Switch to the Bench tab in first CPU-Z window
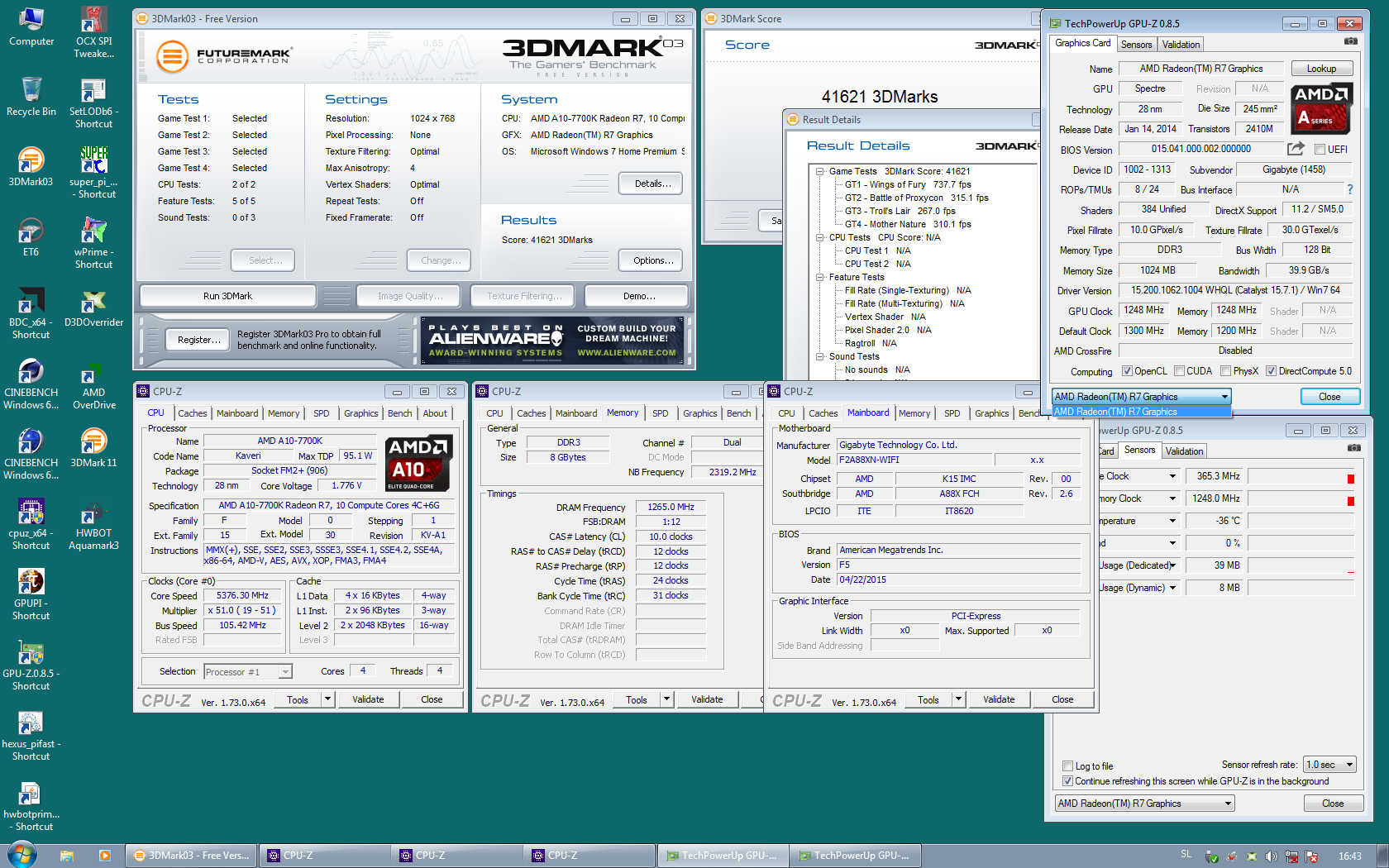 (399, 413)
